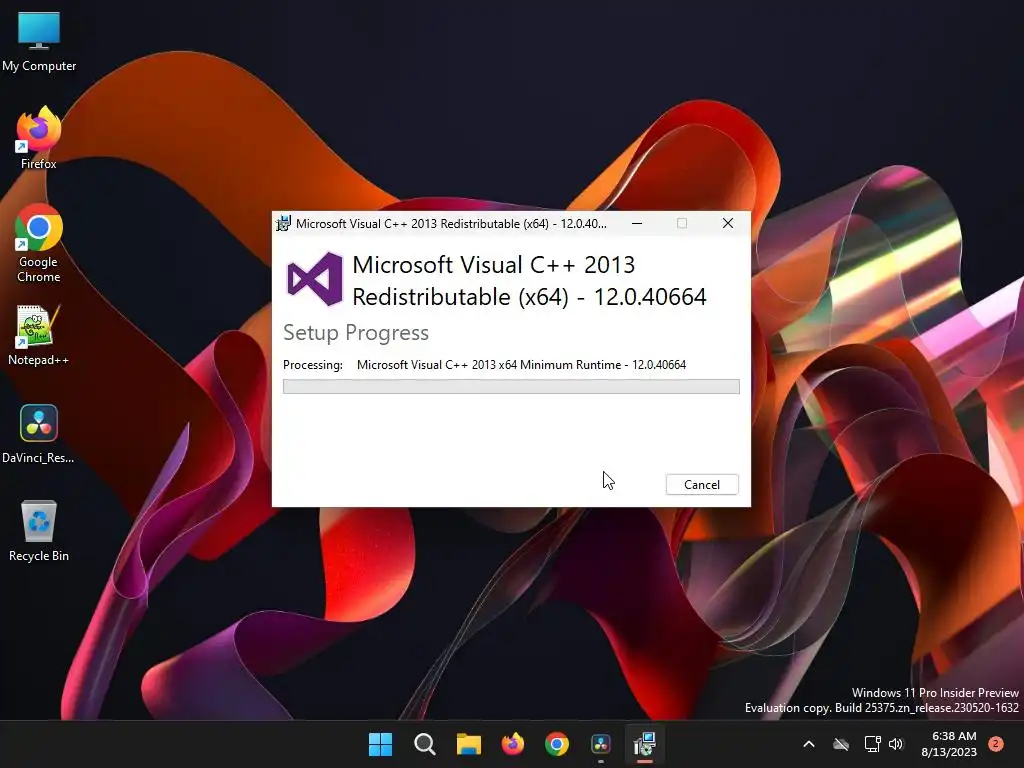
Task: Open the DaVinci_Res... desktop icon
Action: [39, 433]
